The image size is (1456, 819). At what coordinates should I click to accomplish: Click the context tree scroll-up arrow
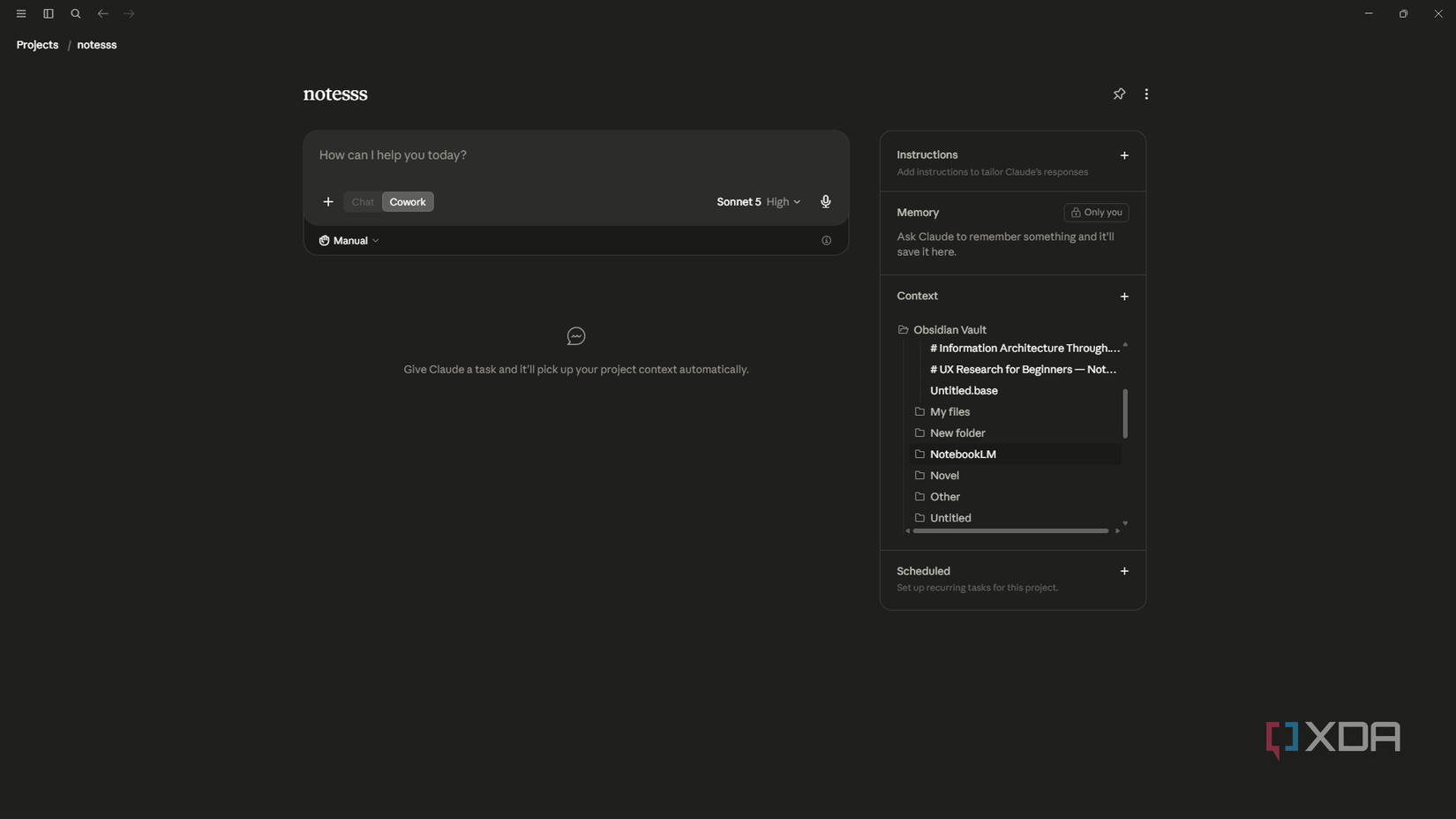1125,345
